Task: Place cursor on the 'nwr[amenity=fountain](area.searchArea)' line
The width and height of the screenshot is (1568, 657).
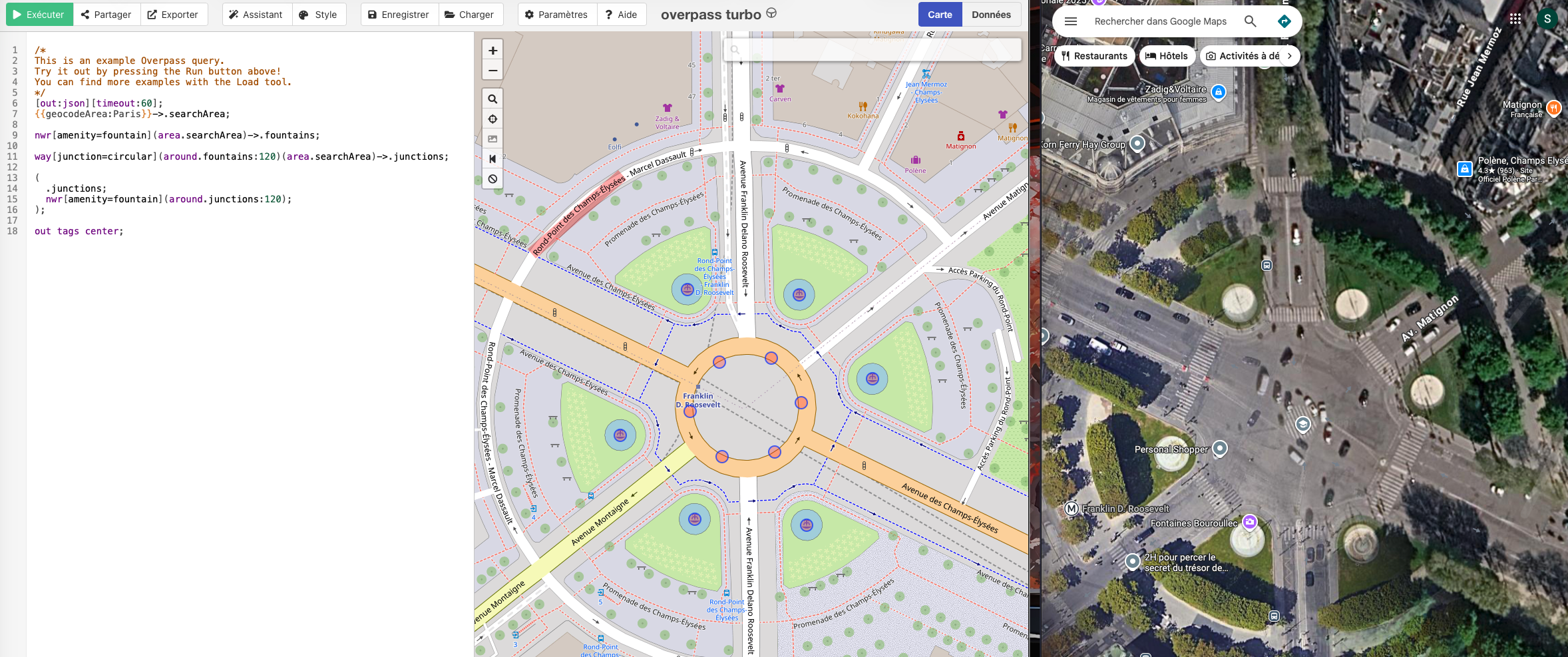Action: (x=177, y=135)
